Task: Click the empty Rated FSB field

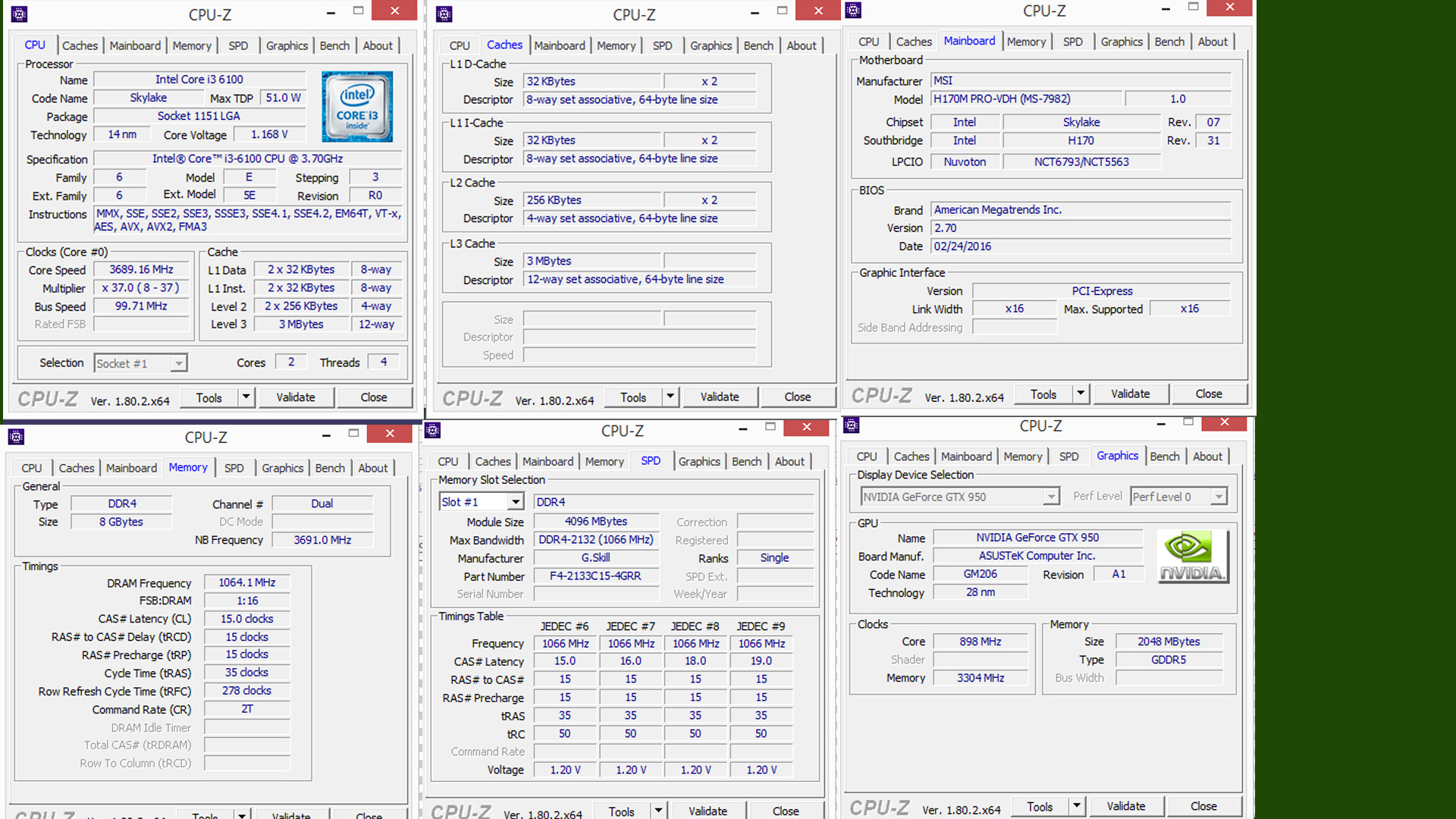Action: click(x=141, y=324)
